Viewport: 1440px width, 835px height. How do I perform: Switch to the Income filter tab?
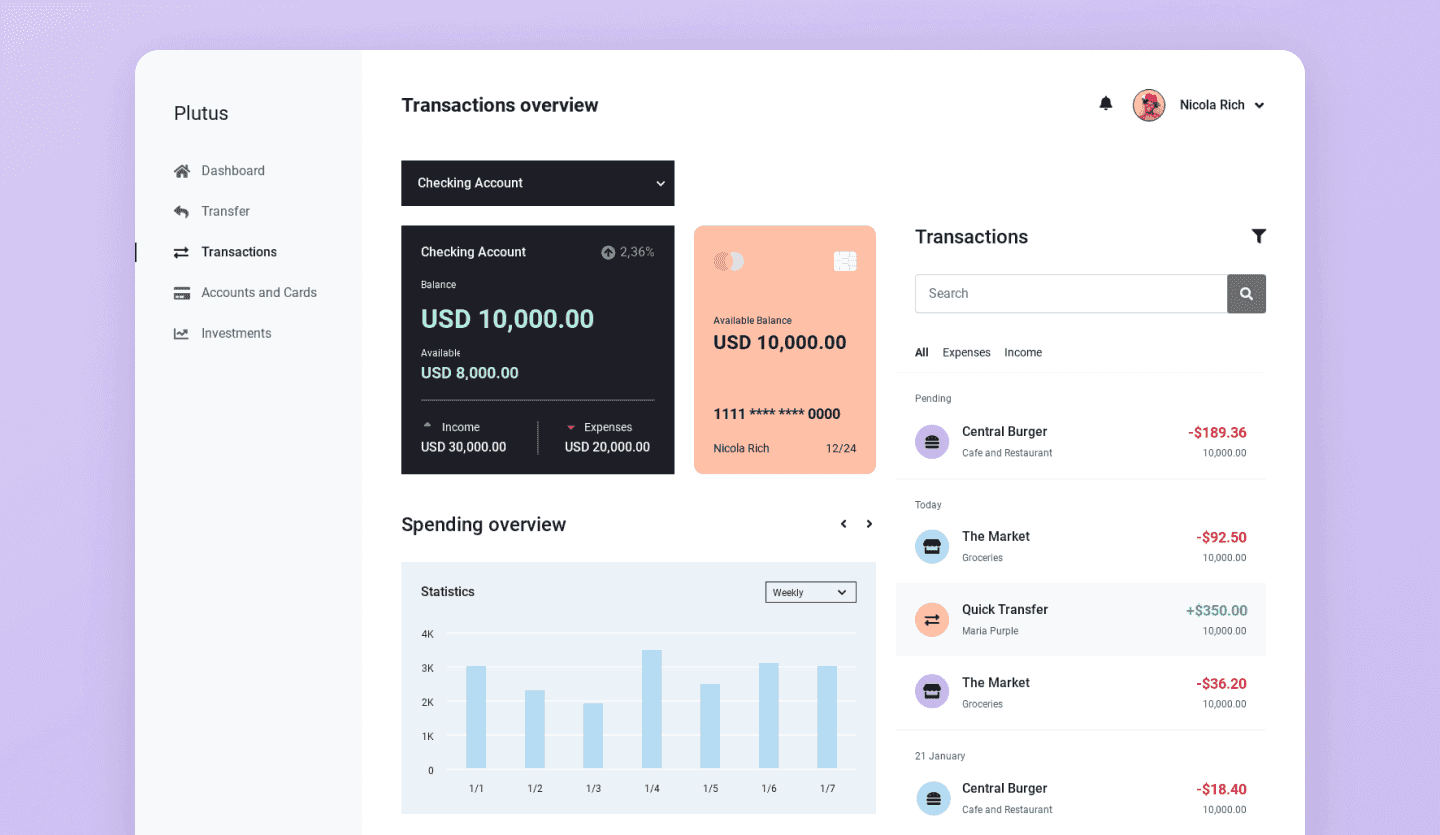(1023, 353)
